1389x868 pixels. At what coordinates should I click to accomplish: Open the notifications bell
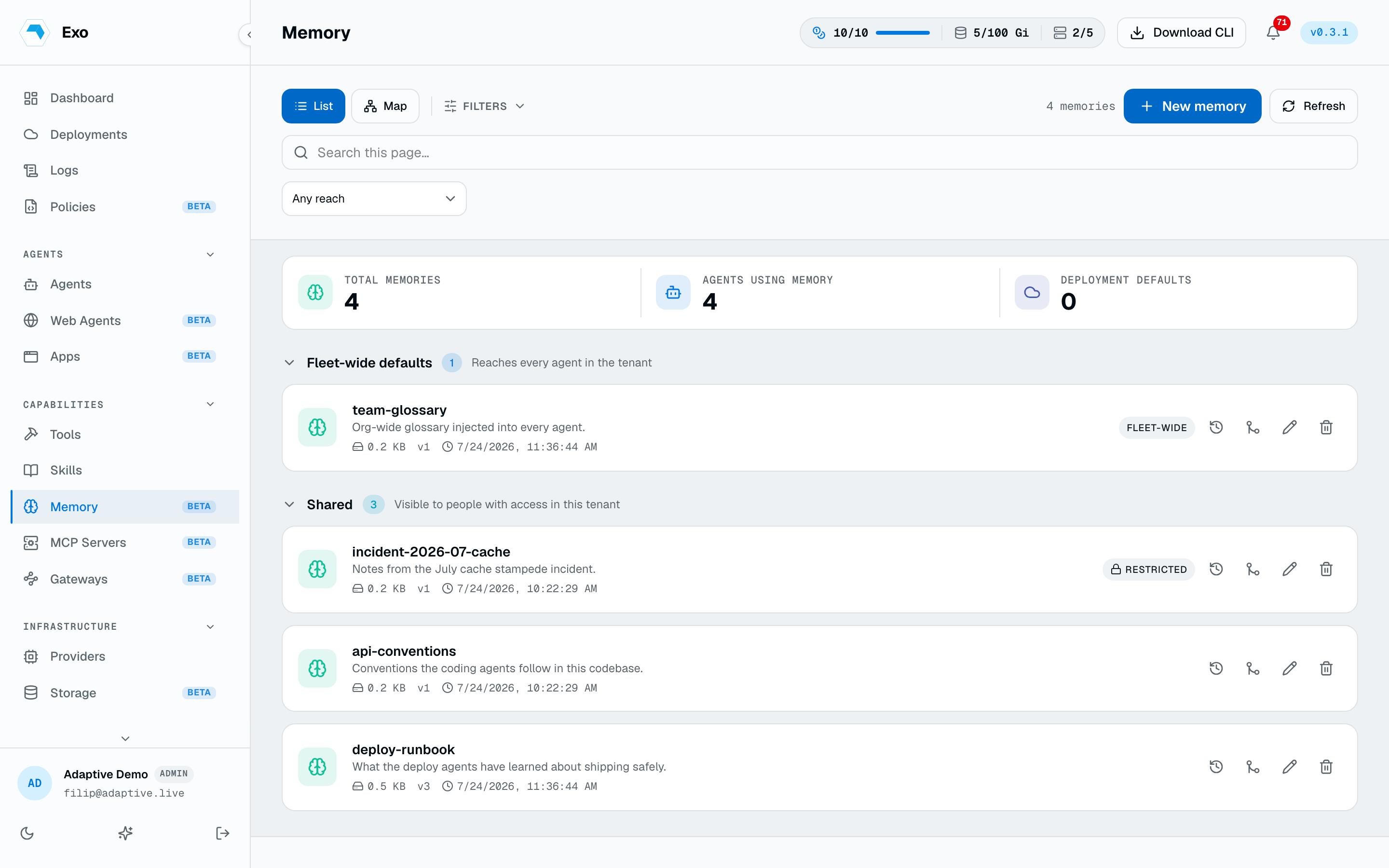click(1273, 33)
